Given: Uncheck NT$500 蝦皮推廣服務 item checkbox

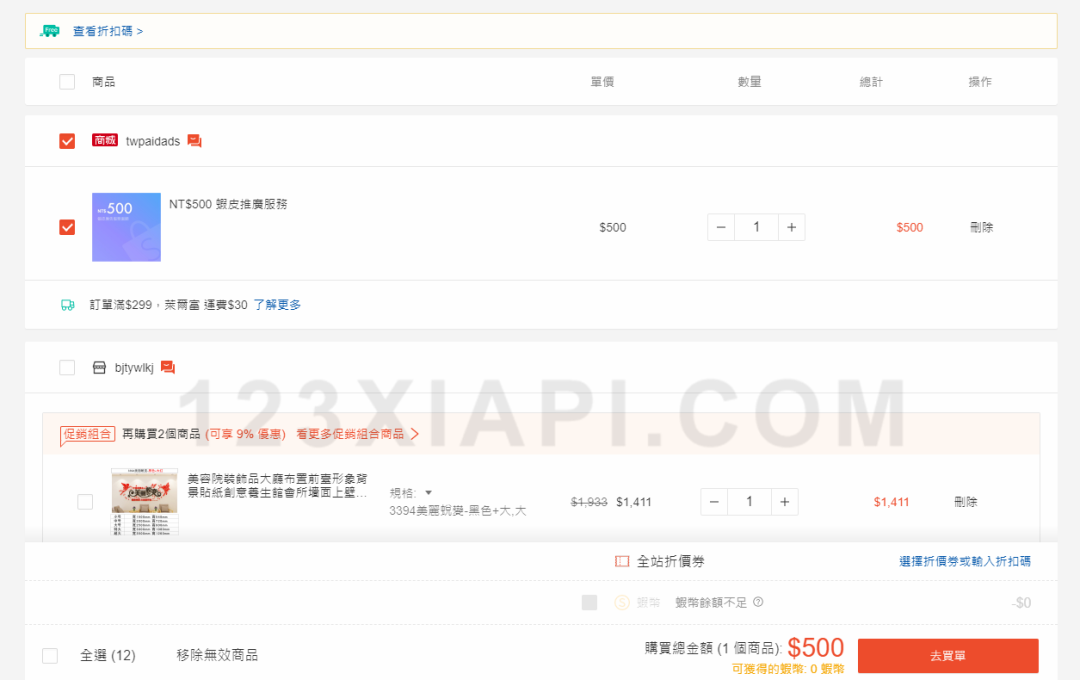Looking at the screenshot, I should (67, 227).
